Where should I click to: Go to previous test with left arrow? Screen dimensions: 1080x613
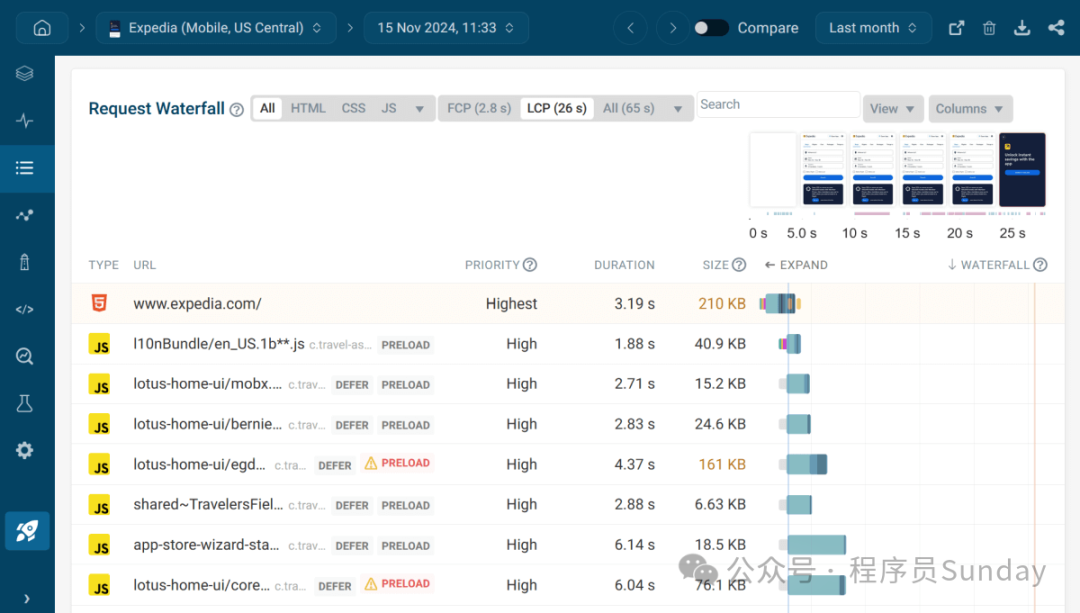[x=630, y=28]
